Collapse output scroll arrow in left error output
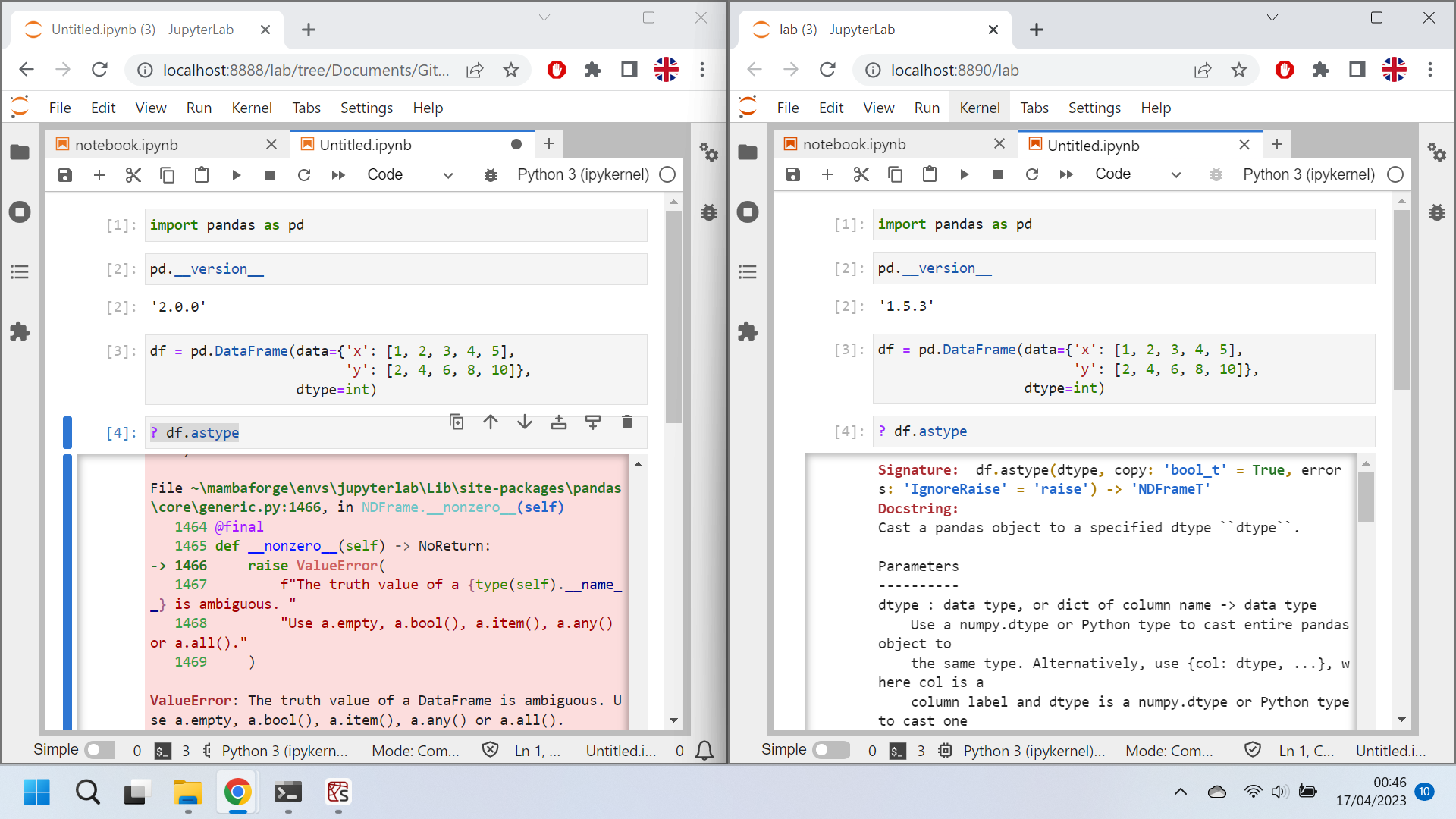 click(x=639, y=464)
